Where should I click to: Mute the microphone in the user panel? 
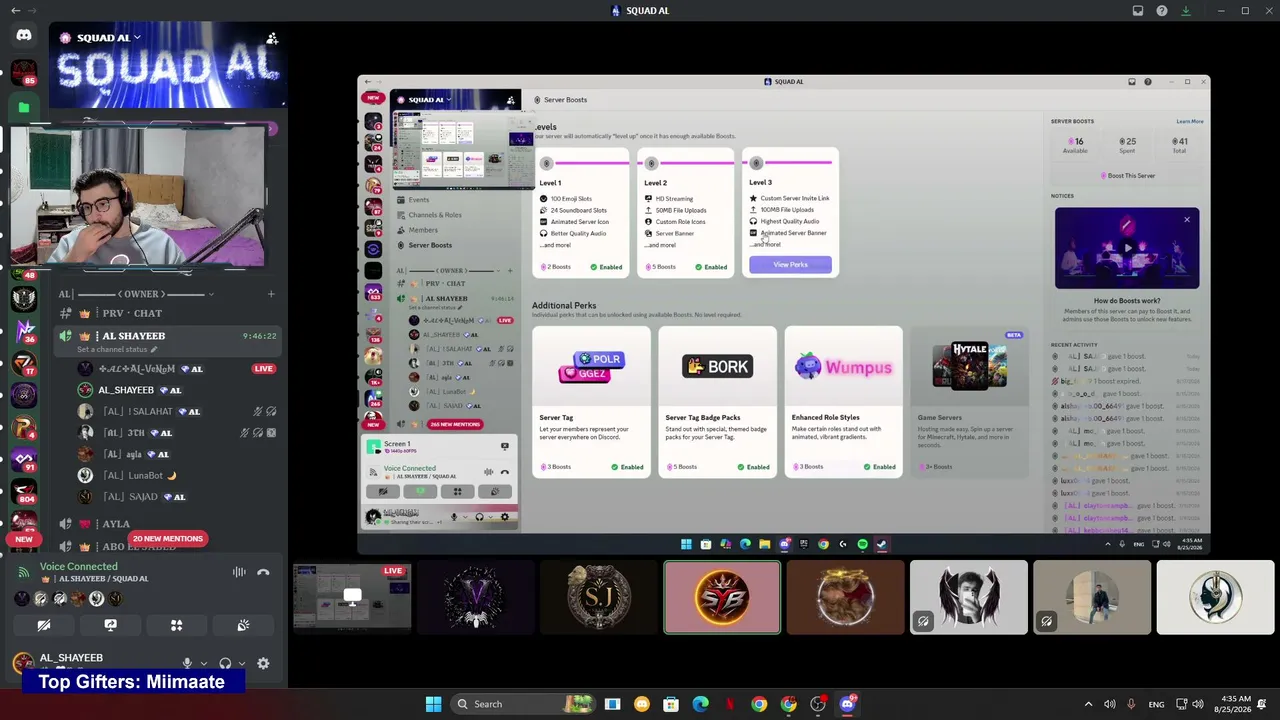click(x=187, y=663)
